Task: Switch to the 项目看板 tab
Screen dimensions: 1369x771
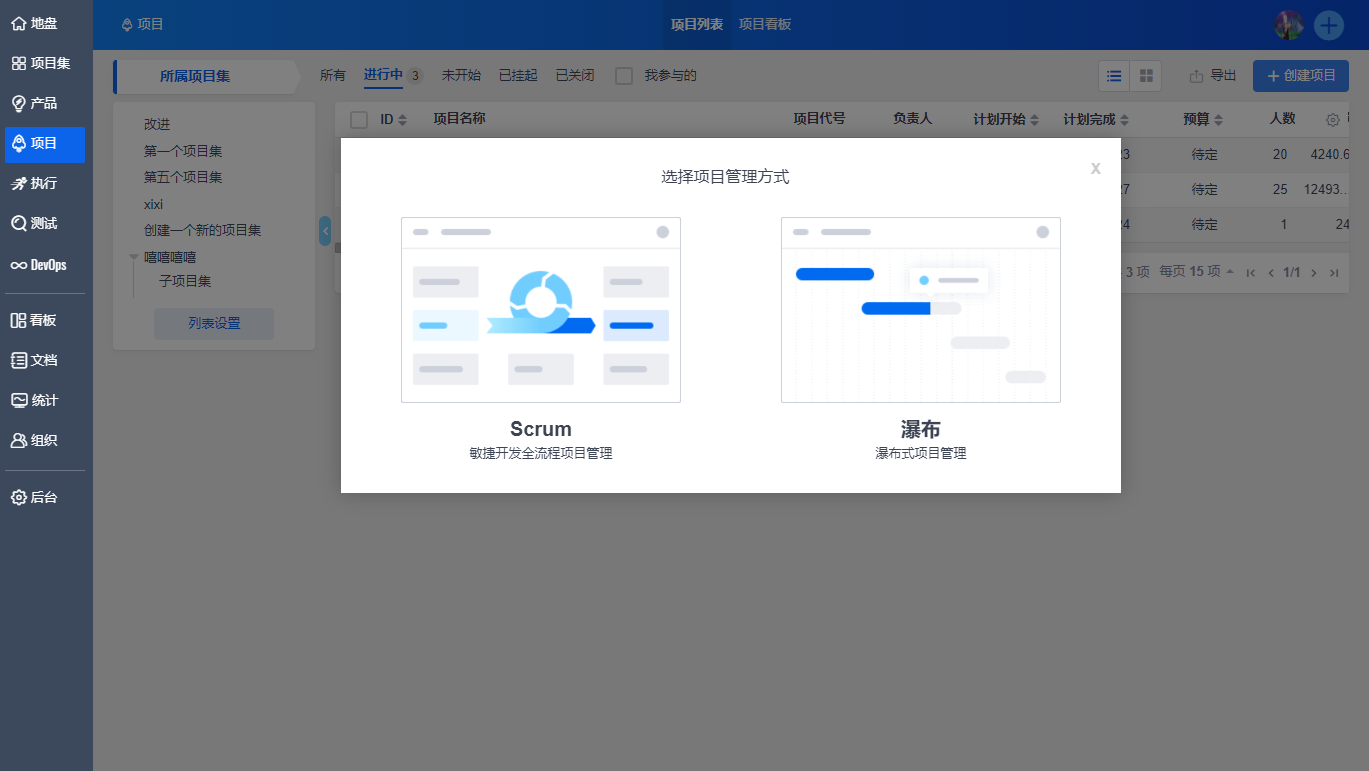Action: [765, 24]
